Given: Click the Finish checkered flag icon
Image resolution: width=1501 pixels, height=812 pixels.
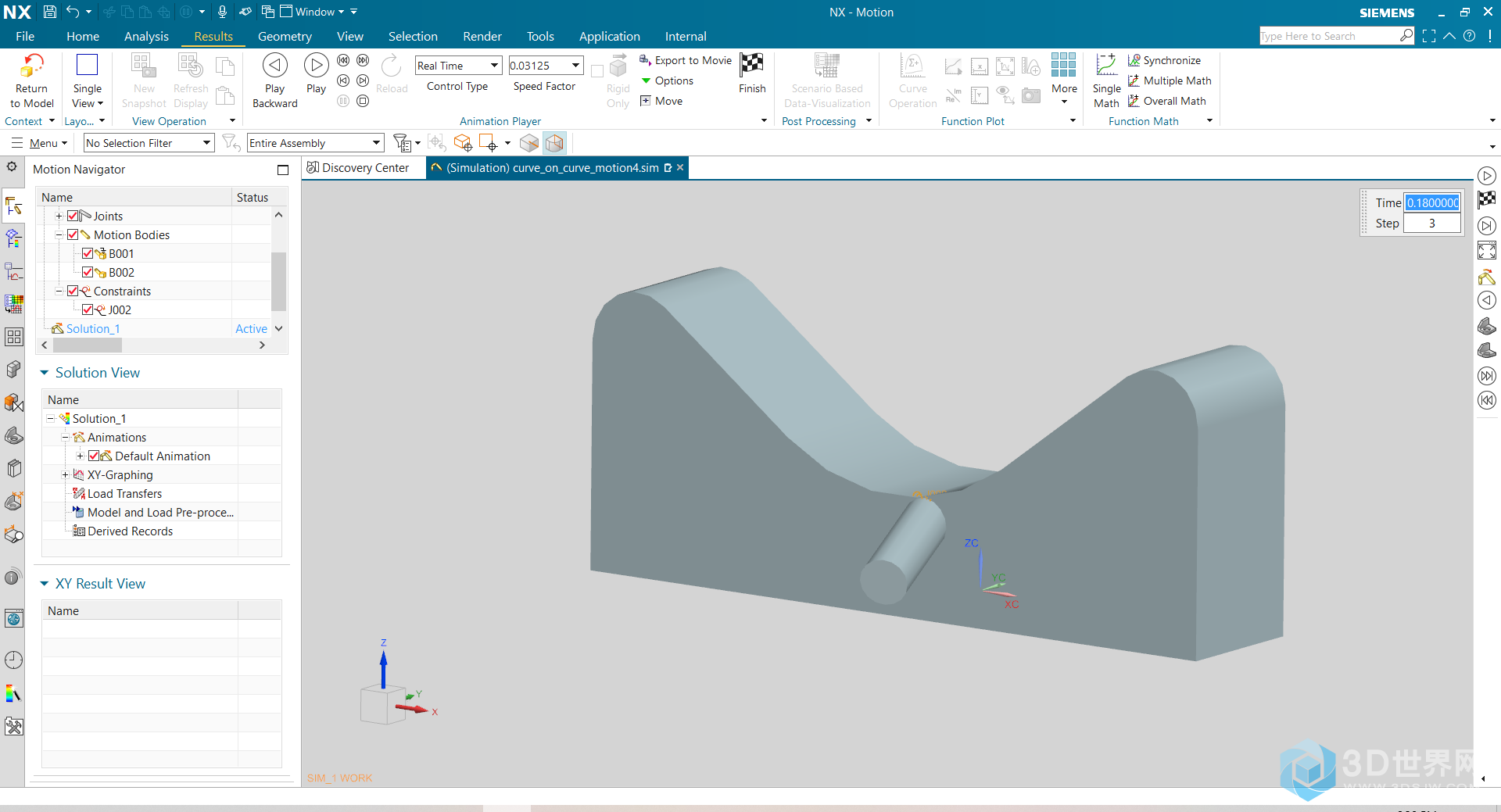Looking at the screenshot, I should pyautogui.click(x=751, y=64).
